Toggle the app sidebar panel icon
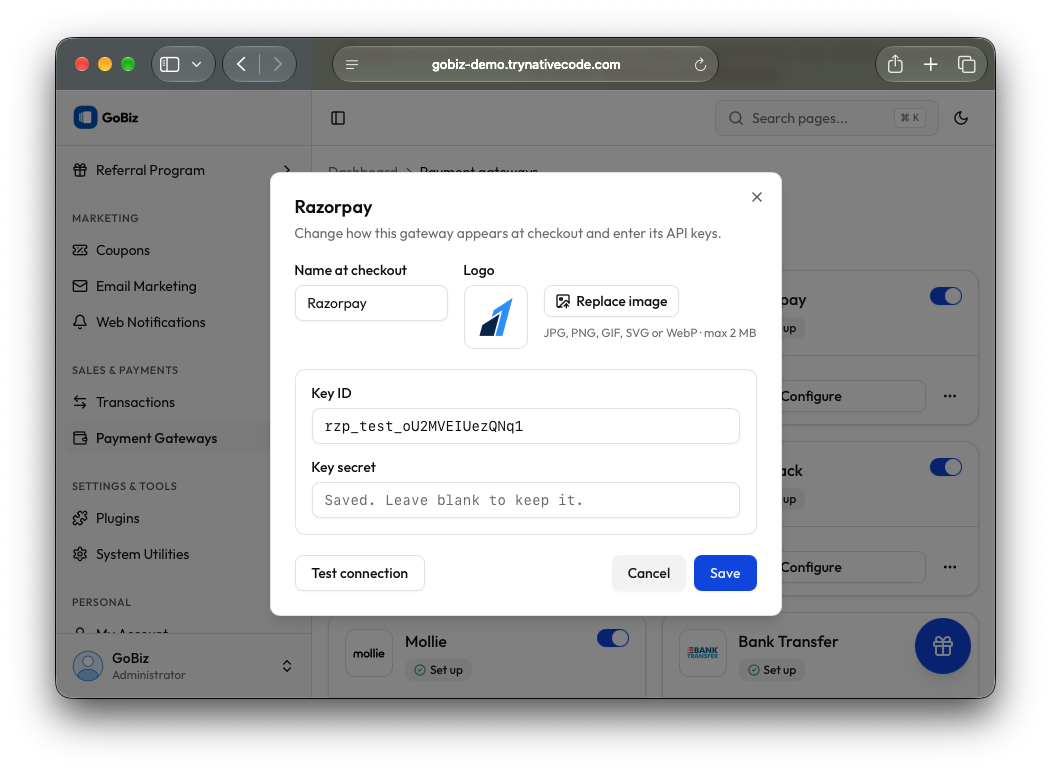1051x772 pixels. click(x=338, y=118)
